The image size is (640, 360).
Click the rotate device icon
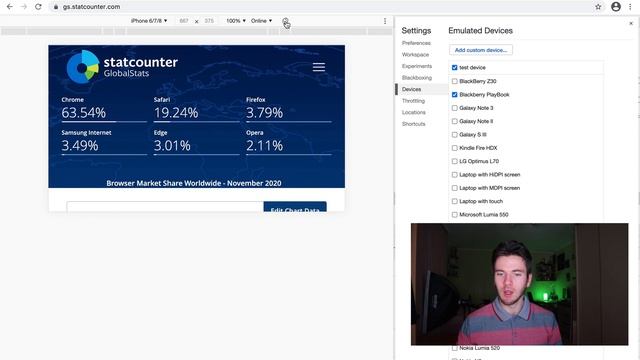(285, 21)
